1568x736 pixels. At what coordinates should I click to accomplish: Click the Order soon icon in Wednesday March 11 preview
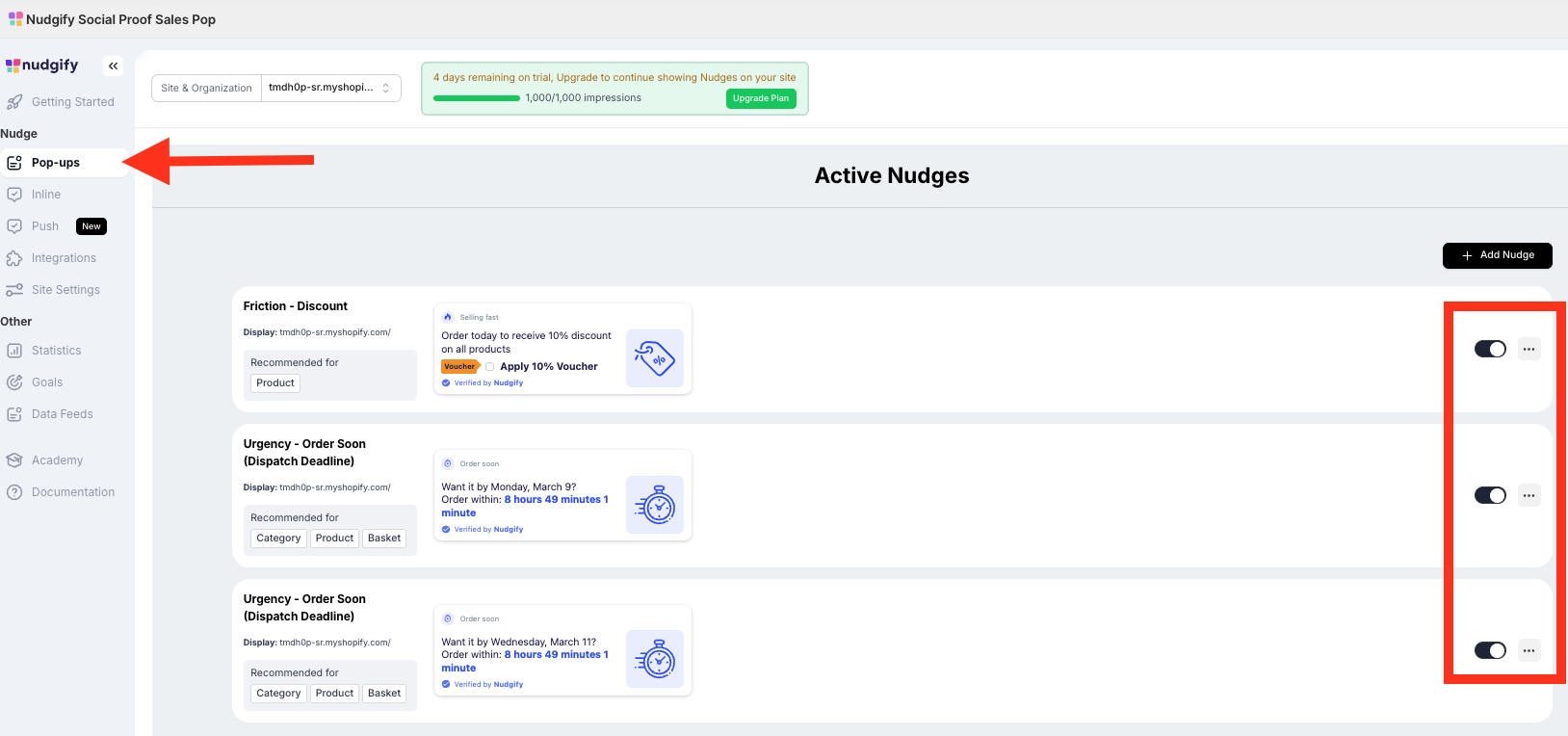[448, 618]
